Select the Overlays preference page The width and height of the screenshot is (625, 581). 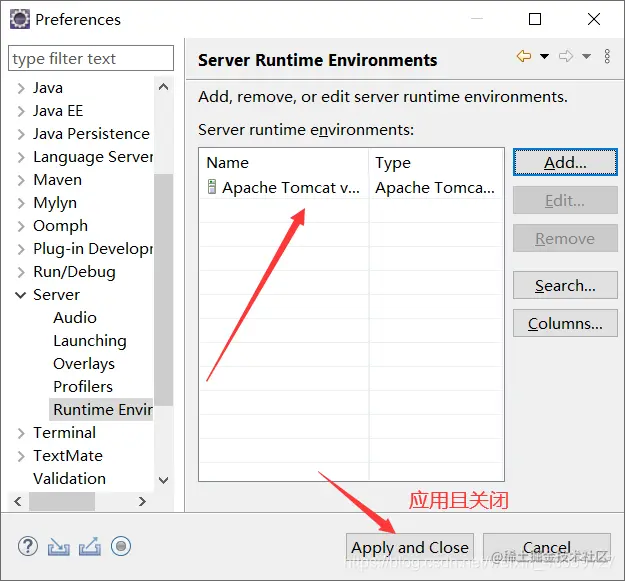coord(84,364)
